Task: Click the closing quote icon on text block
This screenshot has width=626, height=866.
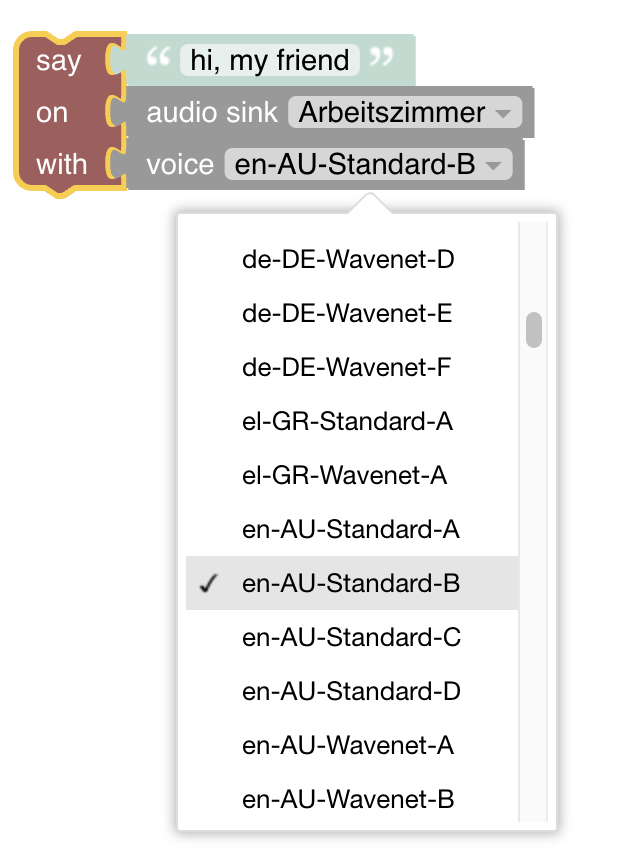Action: coord(381,59)
